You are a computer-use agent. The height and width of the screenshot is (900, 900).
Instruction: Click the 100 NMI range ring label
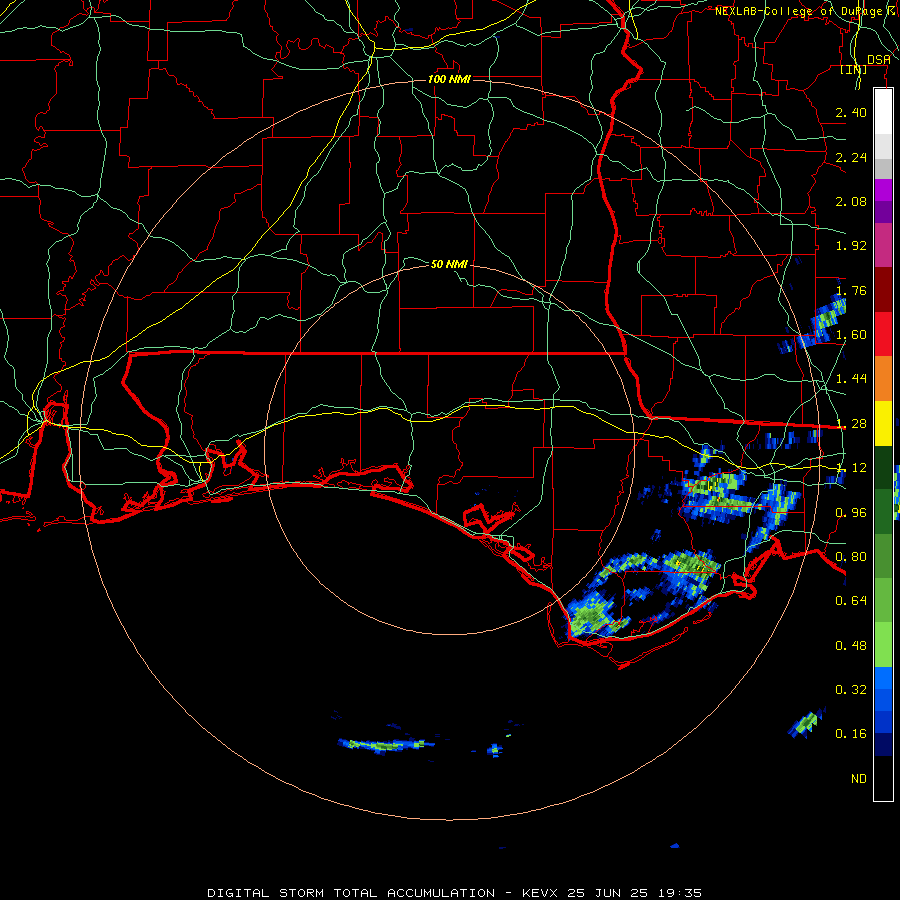coord(449,79)
